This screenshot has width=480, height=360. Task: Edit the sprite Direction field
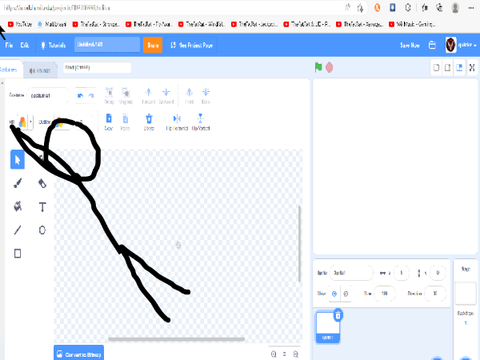tap(435, 294)
